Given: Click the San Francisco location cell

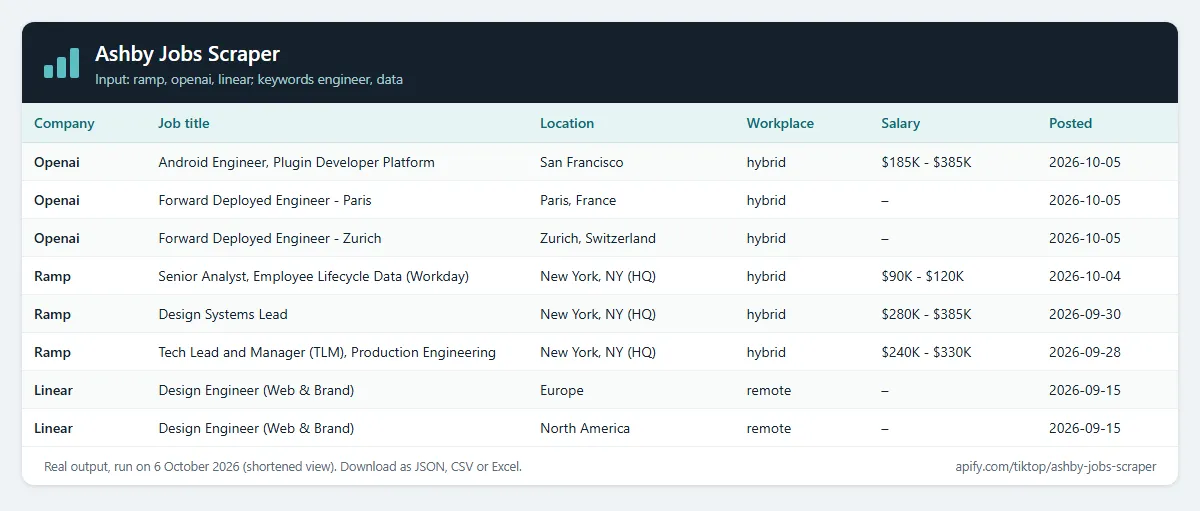Looking at the screenshot, I should (581, 162).
